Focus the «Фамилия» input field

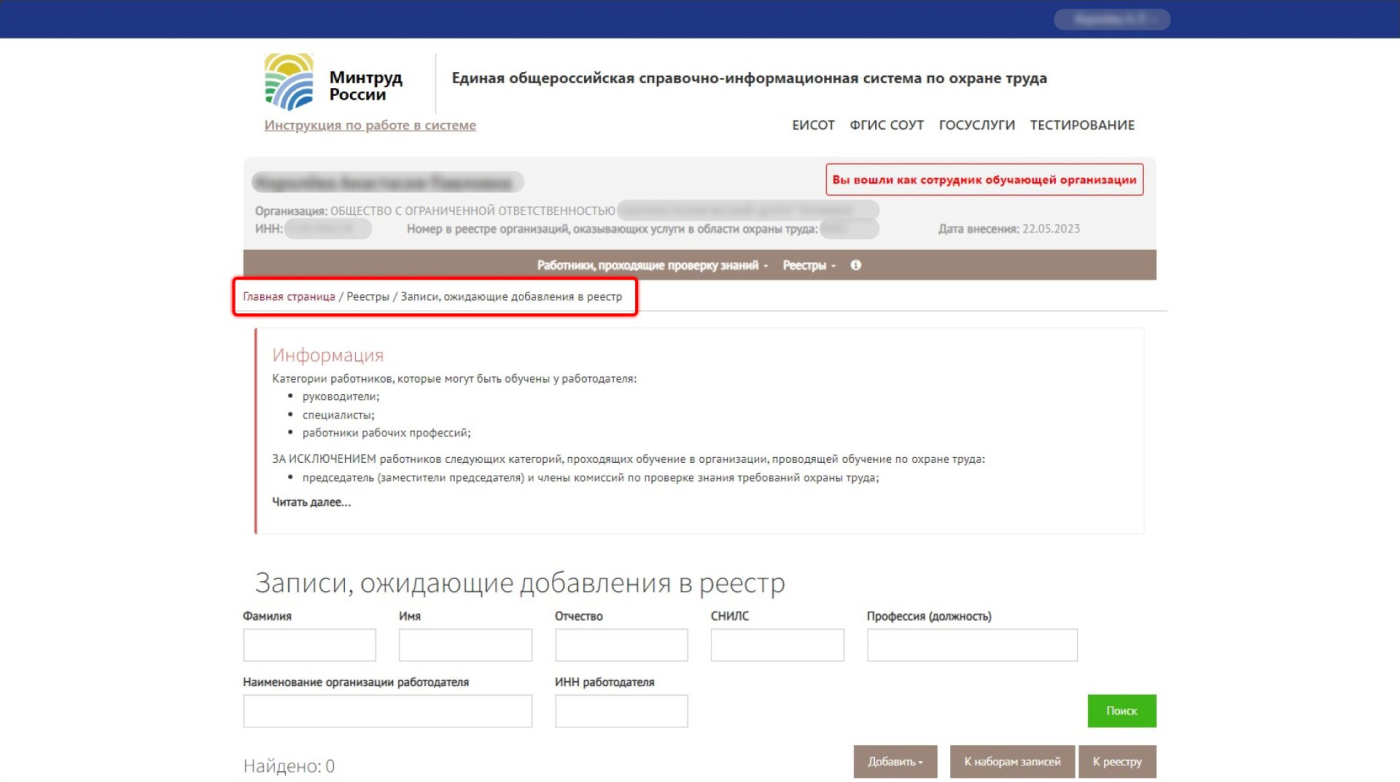tap(309, 645)
